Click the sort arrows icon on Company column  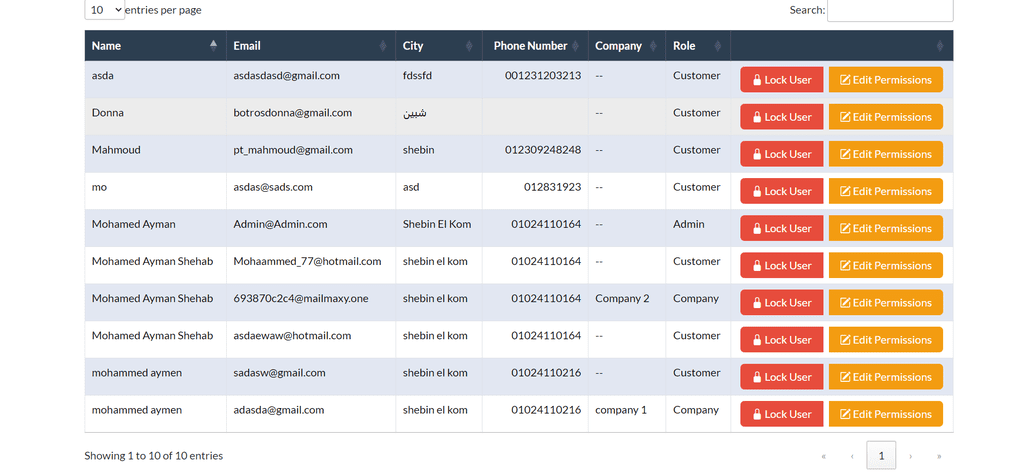(653, 46)
